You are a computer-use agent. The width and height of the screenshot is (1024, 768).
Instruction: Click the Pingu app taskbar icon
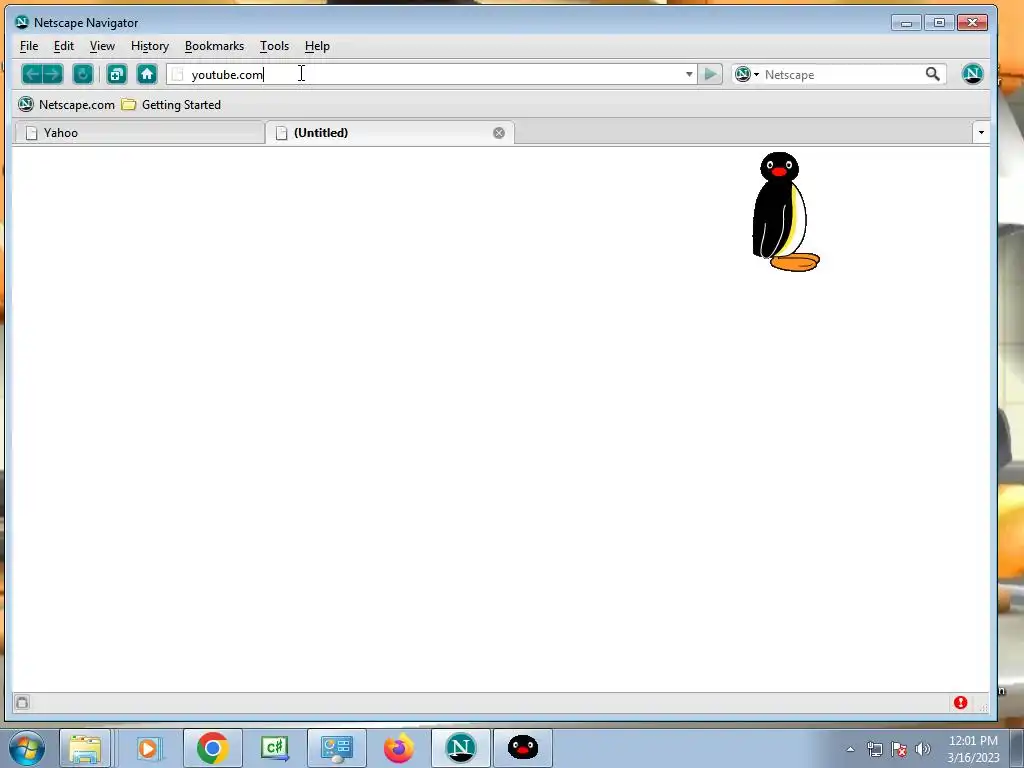(x=522, y=748)
